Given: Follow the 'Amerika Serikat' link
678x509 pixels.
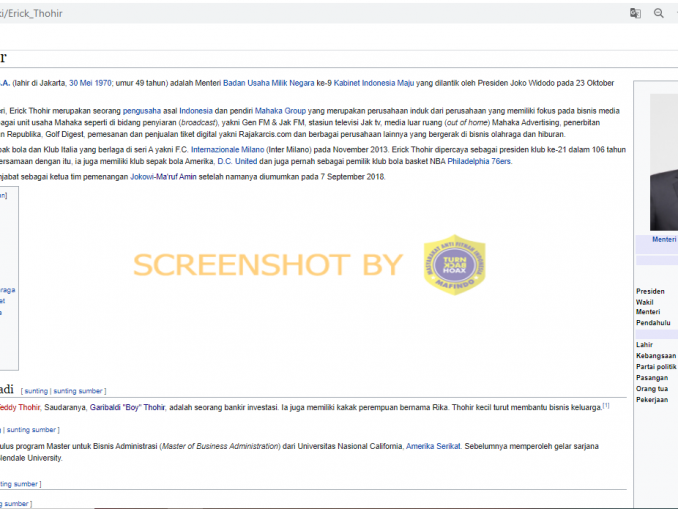Looking at the screenshot, I should pyautogui.click(x=433, y=446).
